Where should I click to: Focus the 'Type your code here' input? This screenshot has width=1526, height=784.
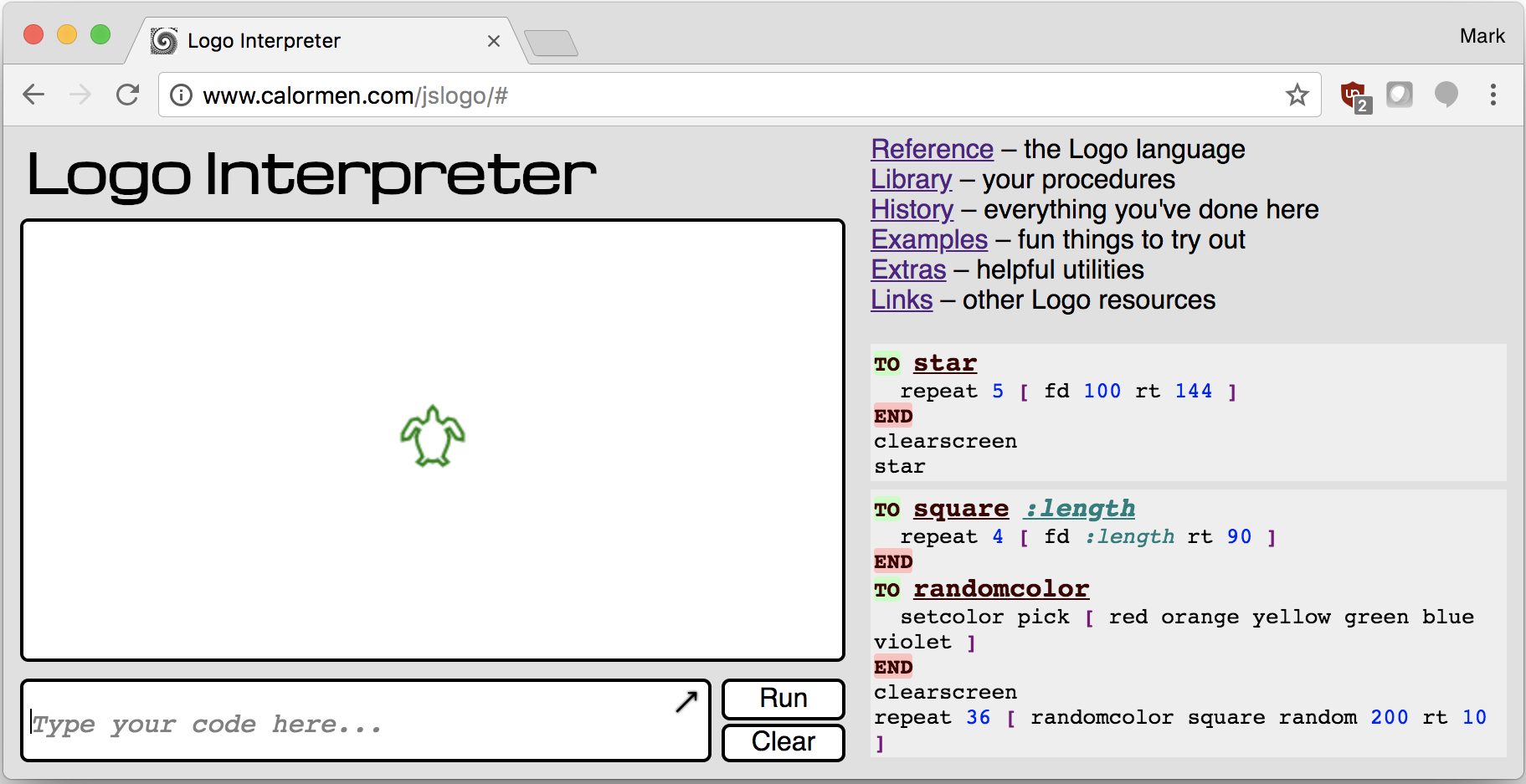pyautogui.click(x=352, y=724)
